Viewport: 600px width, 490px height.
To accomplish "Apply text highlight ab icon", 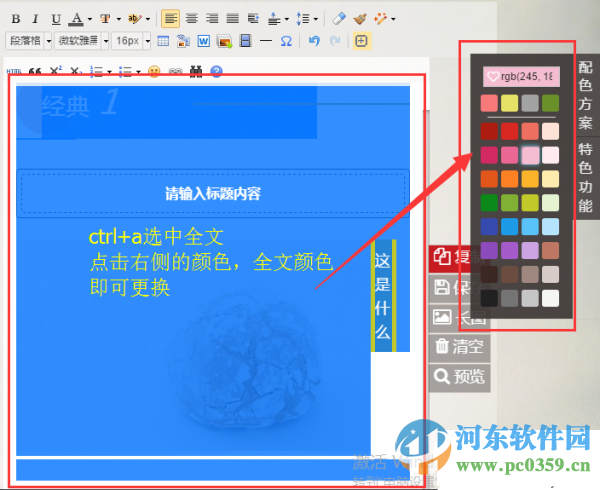I will [134, 19].
